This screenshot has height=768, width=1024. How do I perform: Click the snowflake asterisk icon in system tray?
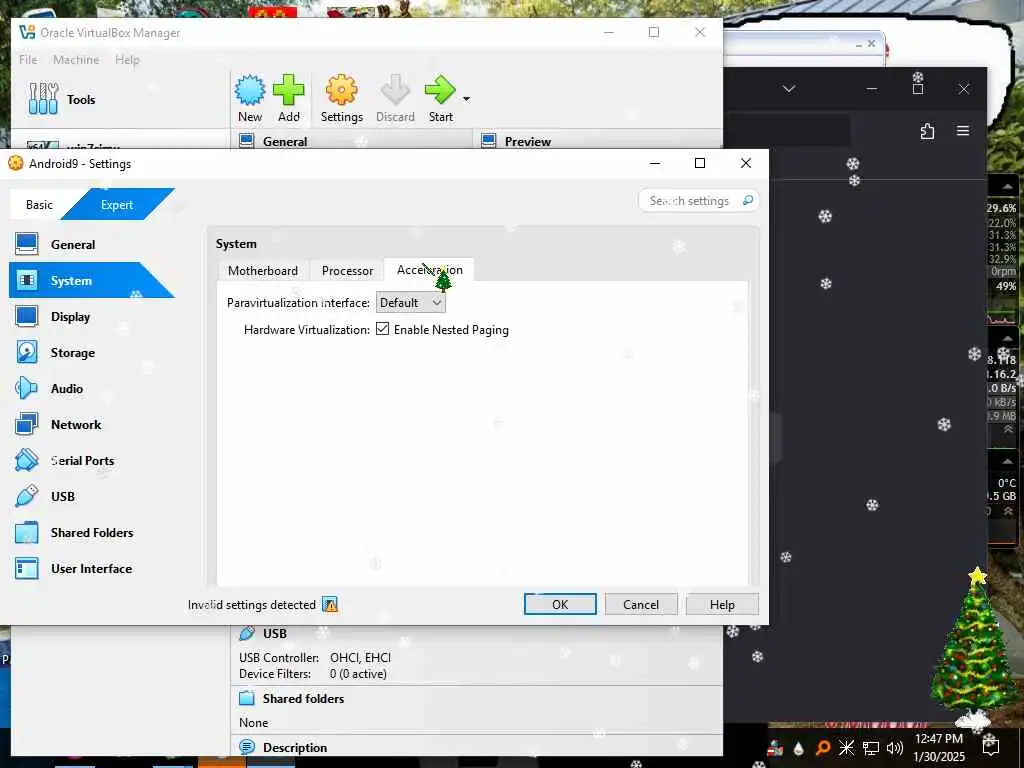(x=846, y=748)
